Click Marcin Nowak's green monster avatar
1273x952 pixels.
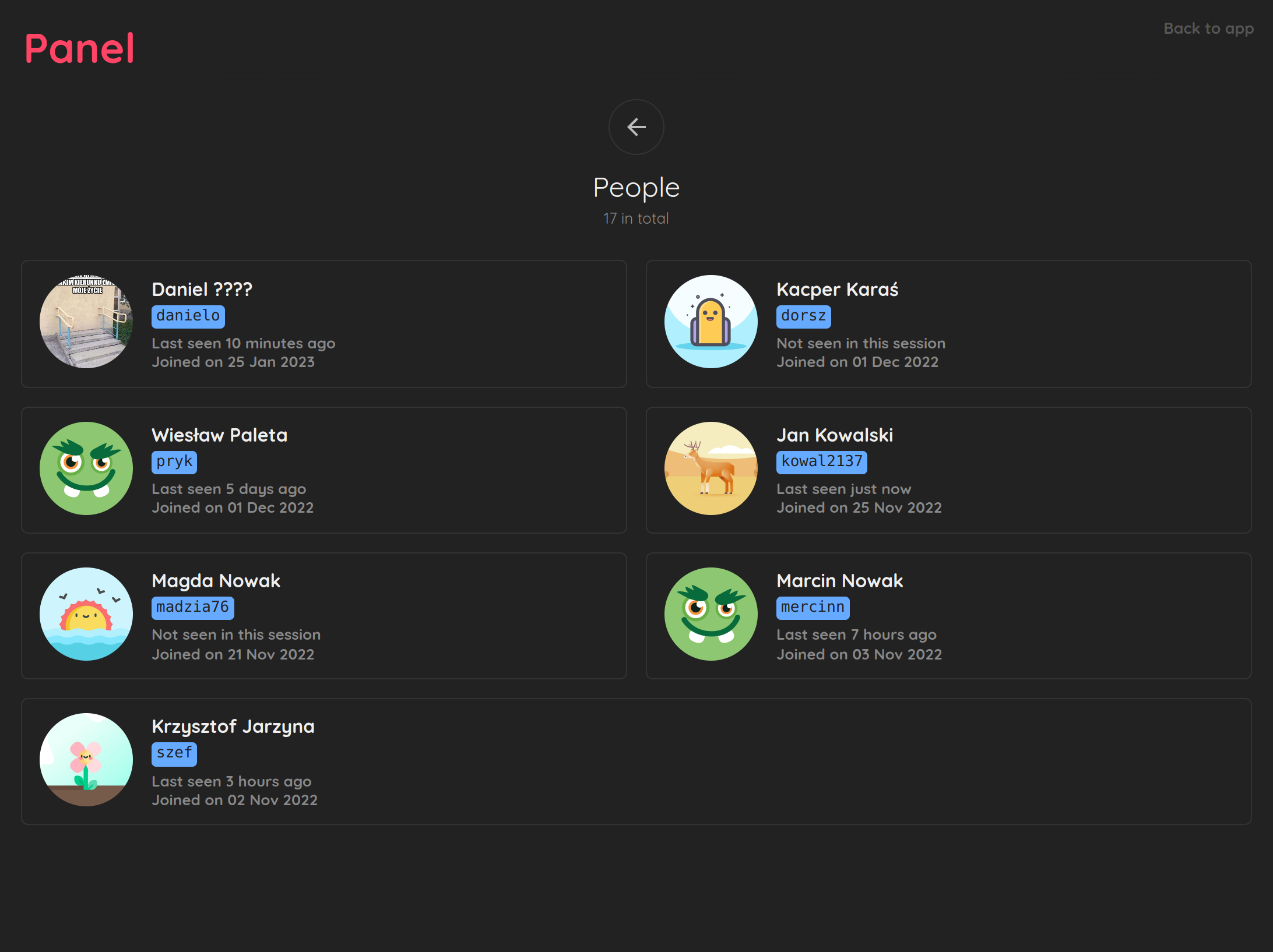tap(711, 614)
